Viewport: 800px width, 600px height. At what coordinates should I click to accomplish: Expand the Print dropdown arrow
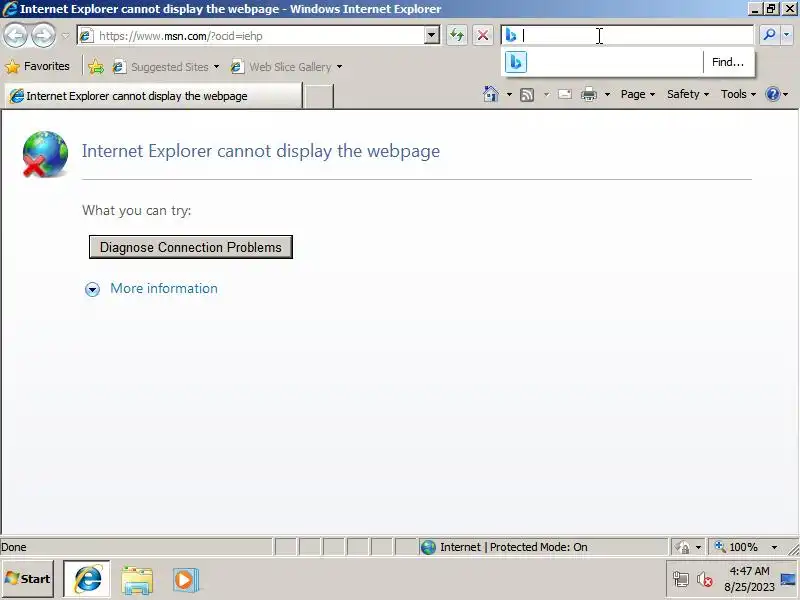pyautogui.click(x=607, y=94)
